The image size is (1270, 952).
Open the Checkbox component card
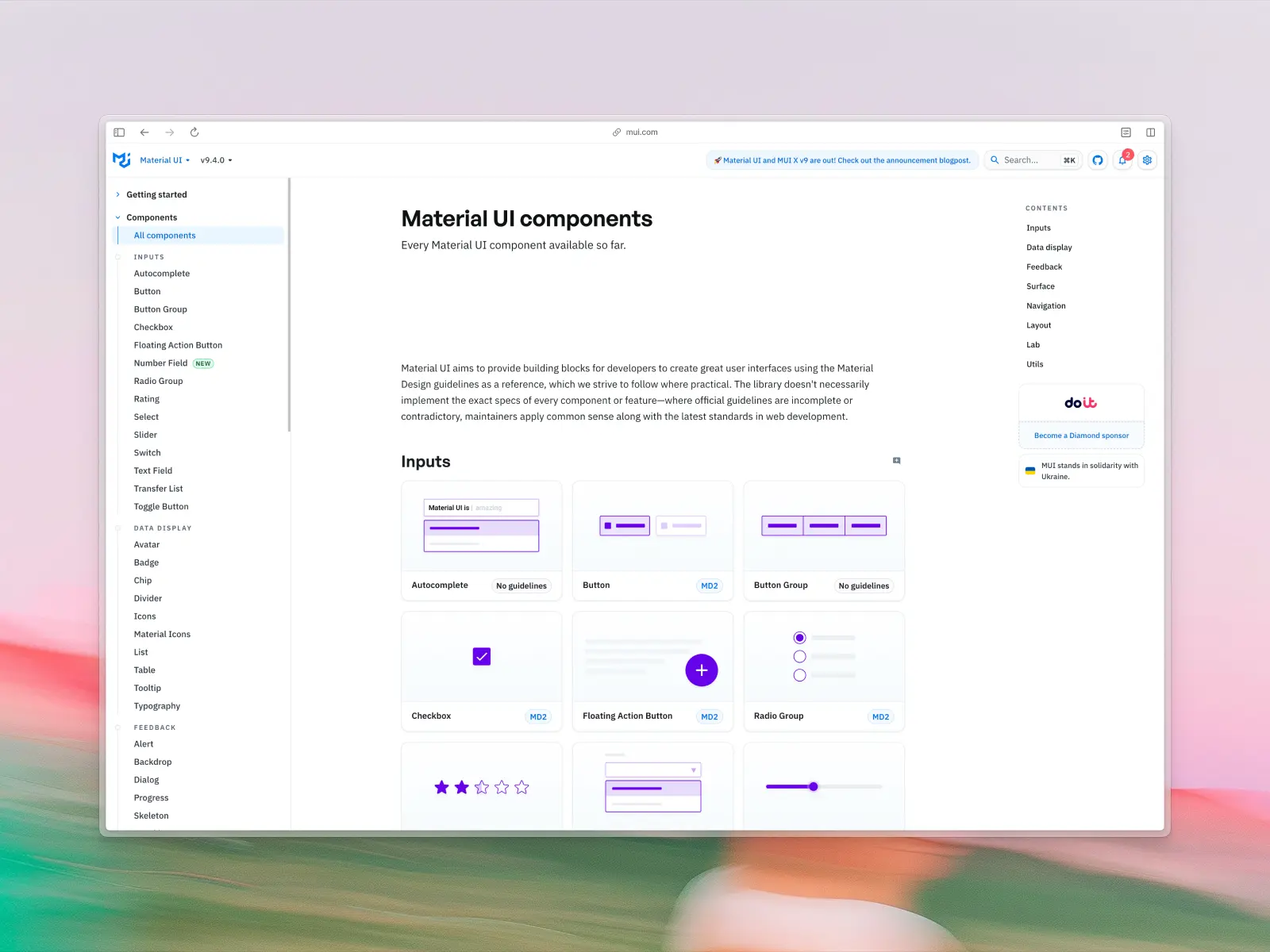(x=482, y=672)
